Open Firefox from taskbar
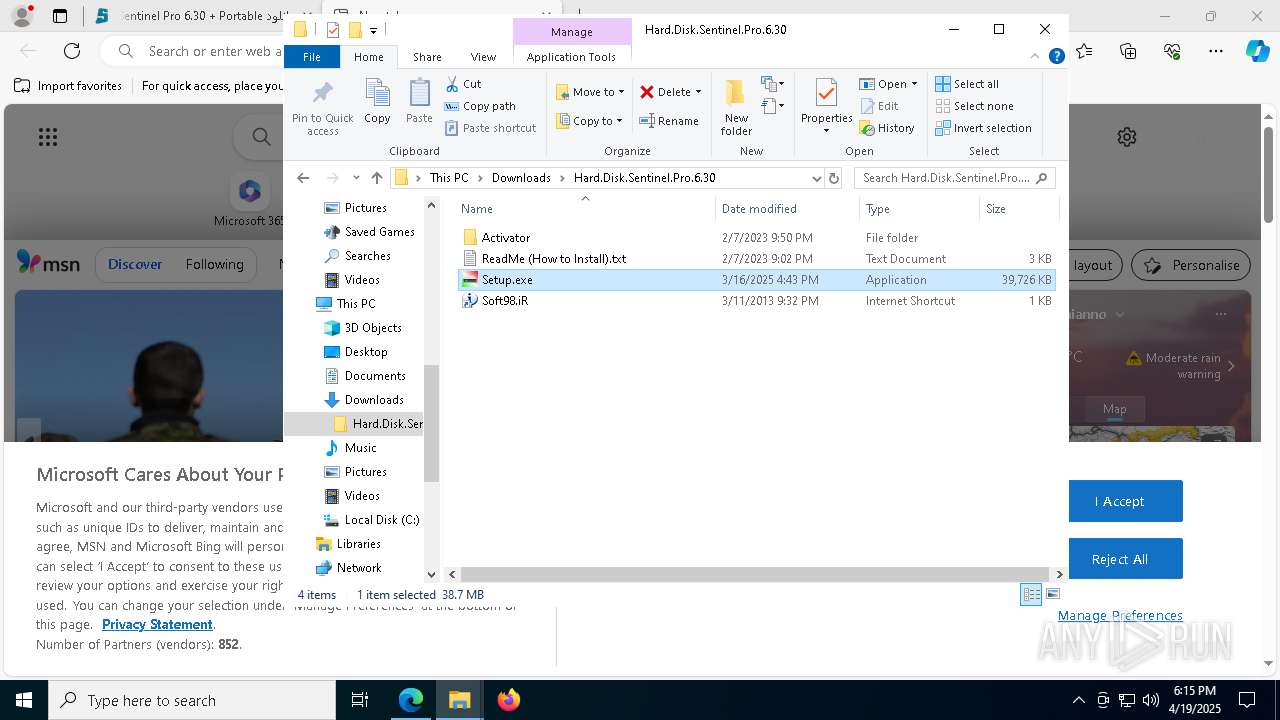The image size is (1280, 720). [508, 700]
